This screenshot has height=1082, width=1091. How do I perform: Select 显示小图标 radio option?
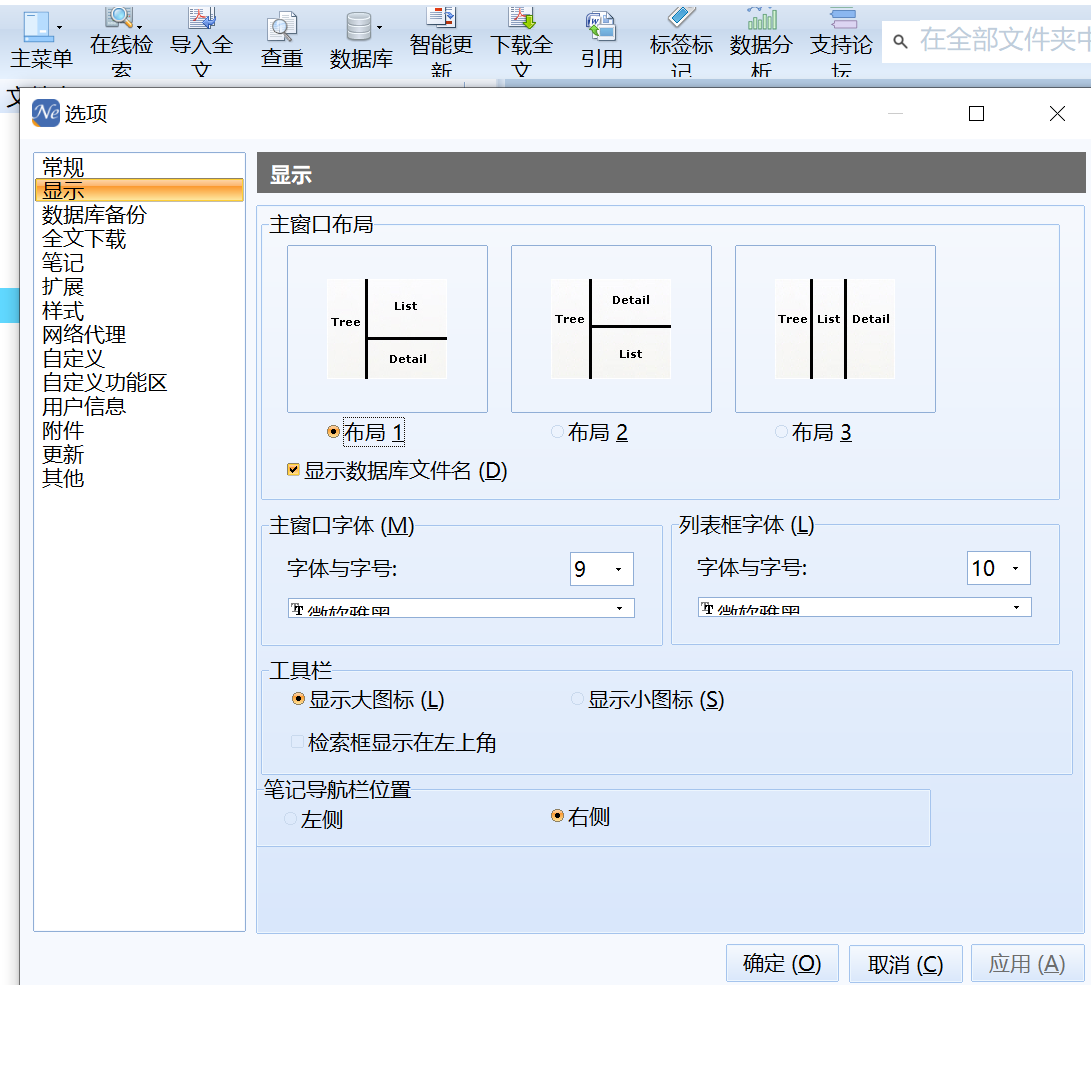[577, 699]
